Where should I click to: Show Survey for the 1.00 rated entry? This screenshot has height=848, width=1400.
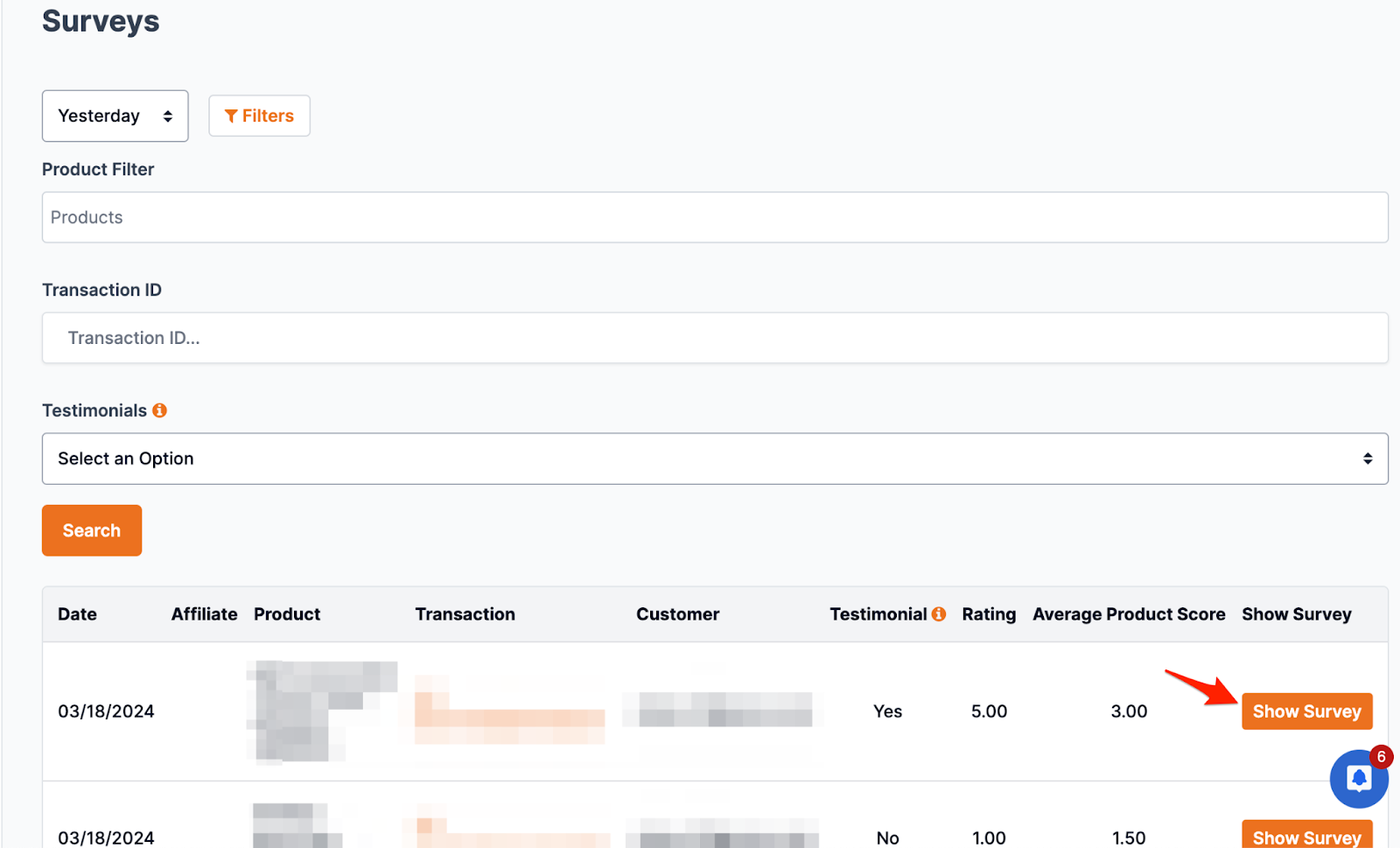pyautogui.click(x=1306, y=836)
